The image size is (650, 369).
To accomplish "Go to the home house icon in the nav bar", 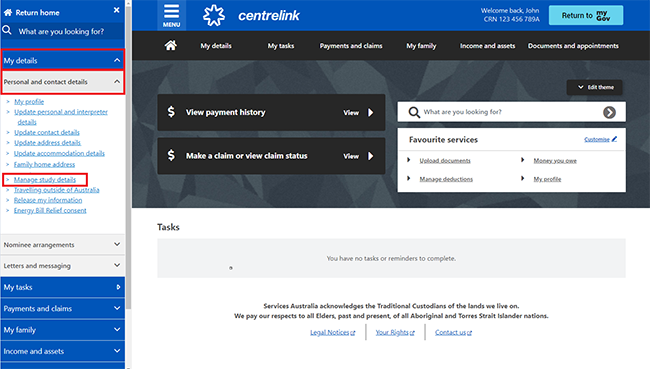I will [x=170, y=45].
